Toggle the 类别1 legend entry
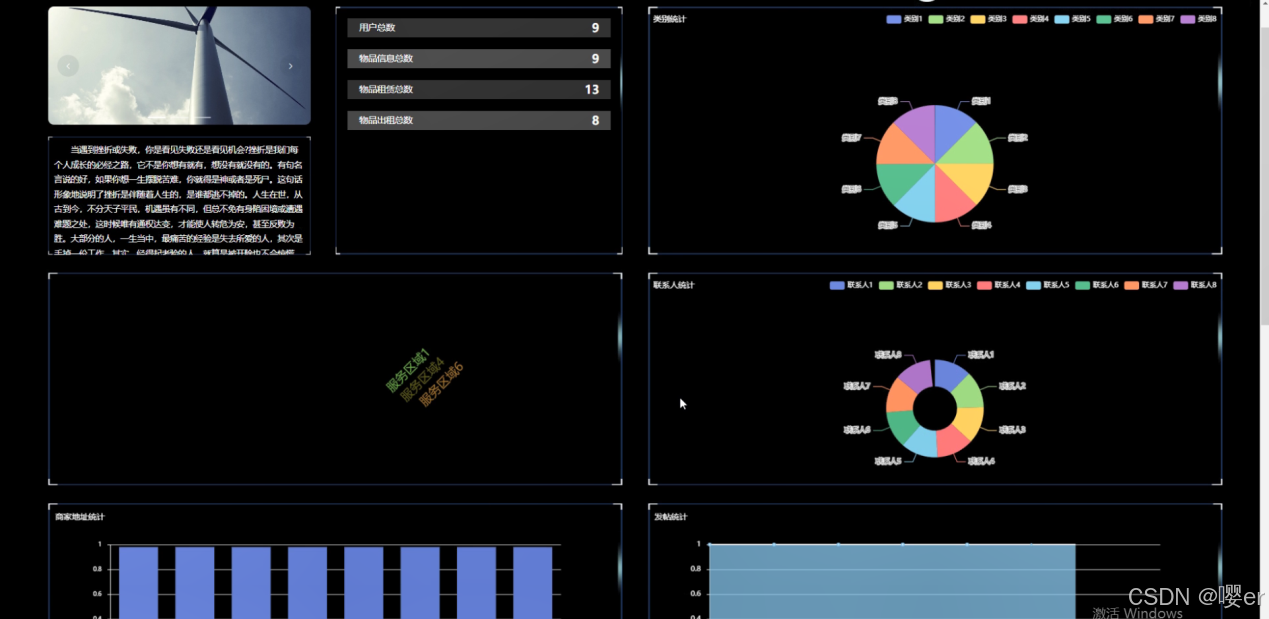This screenshot has height=619, width=1269. coord(904,19)
